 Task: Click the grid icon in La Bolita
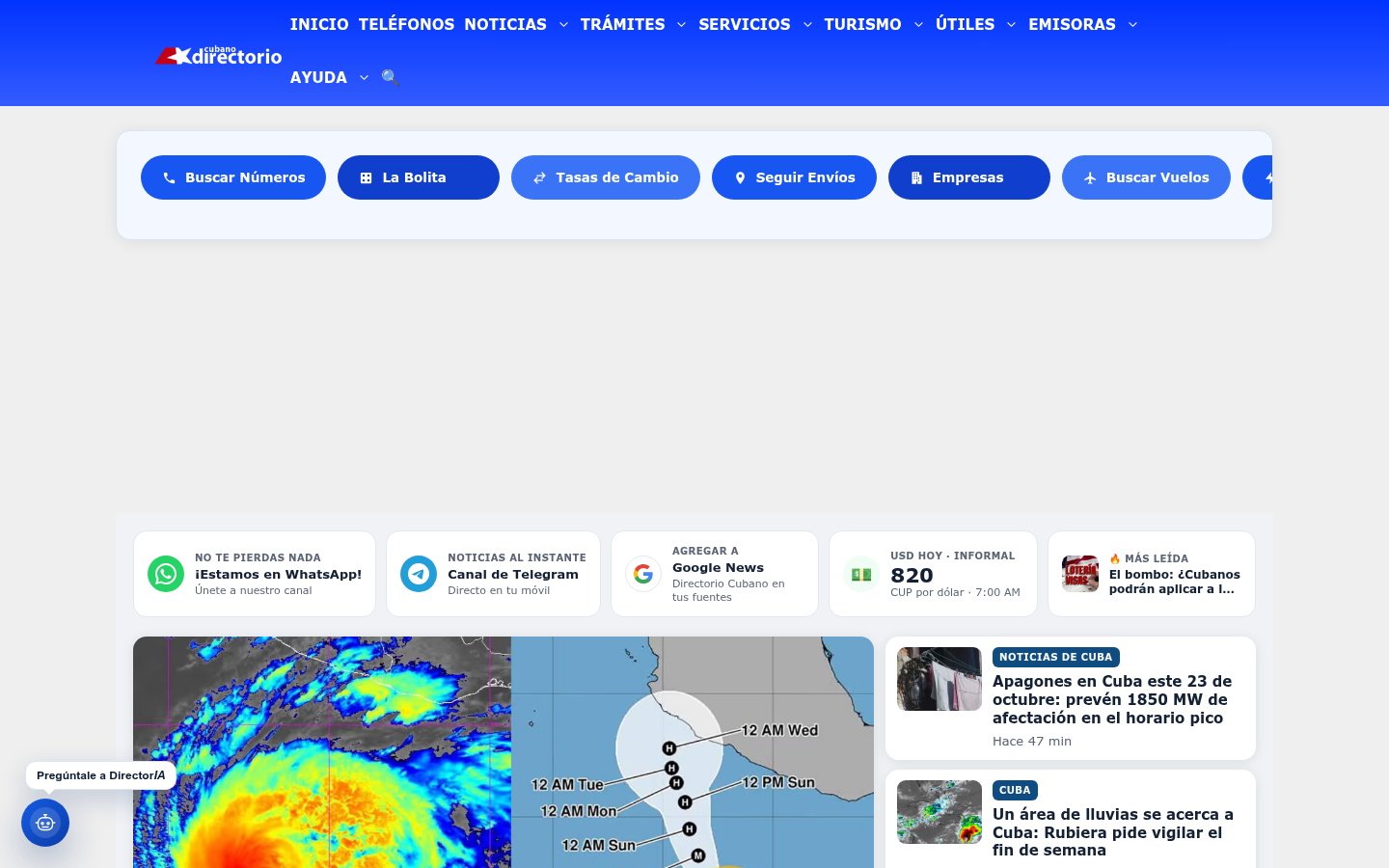pos(366,177)
